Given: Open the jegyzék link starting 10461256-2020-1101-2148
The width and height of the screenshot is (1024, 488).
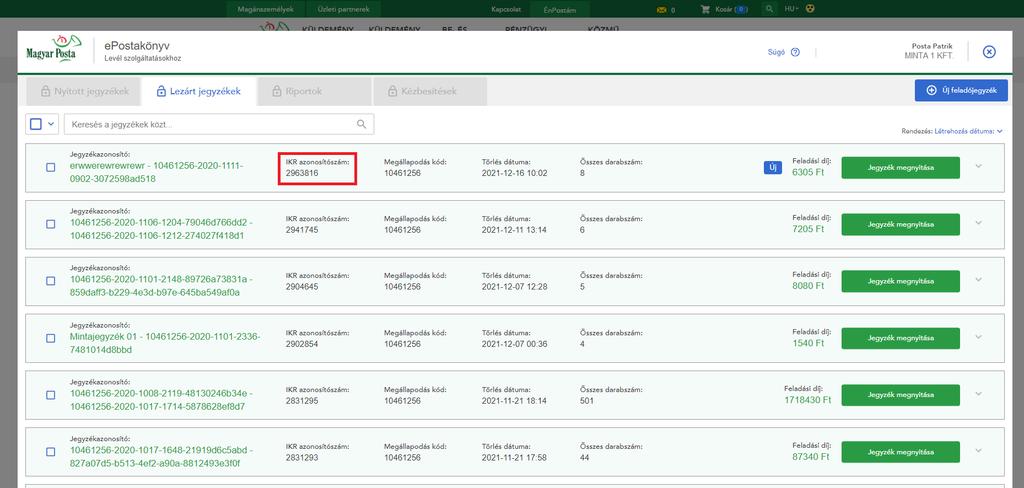Looking at the screenshot, I should click(x=161, y=286).
